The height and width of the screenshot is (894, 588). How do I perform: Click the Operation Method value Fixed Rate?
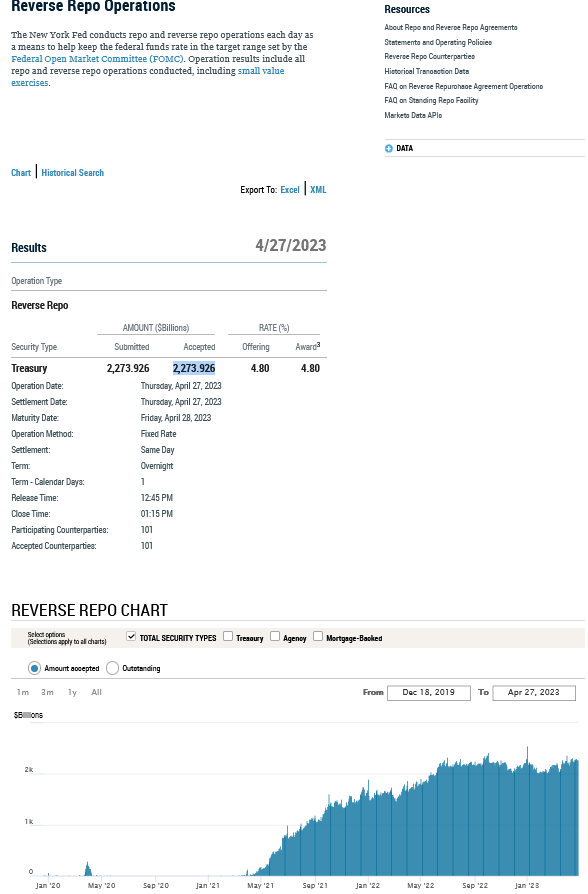point(159,434)
